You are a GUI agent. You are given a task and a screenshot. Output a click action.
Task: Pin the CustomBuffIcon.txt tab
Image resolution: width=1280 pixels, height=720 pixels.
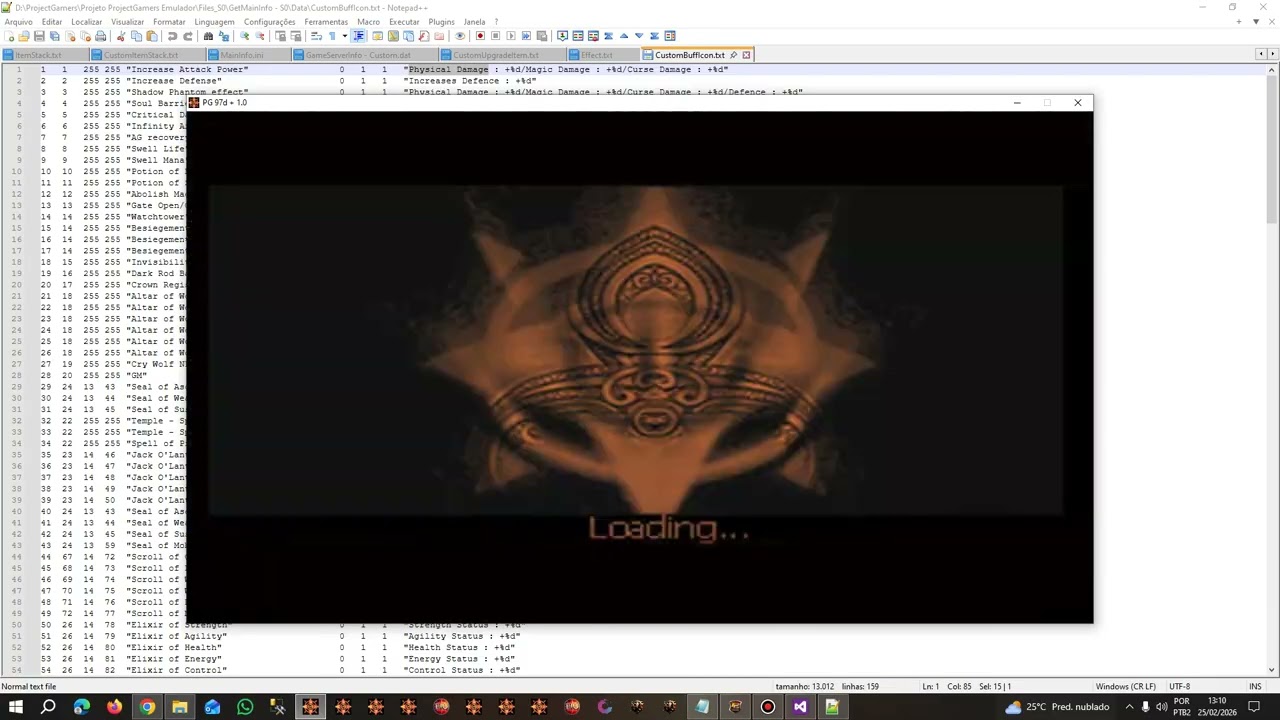pyautogui.click(x=733, y=55)
